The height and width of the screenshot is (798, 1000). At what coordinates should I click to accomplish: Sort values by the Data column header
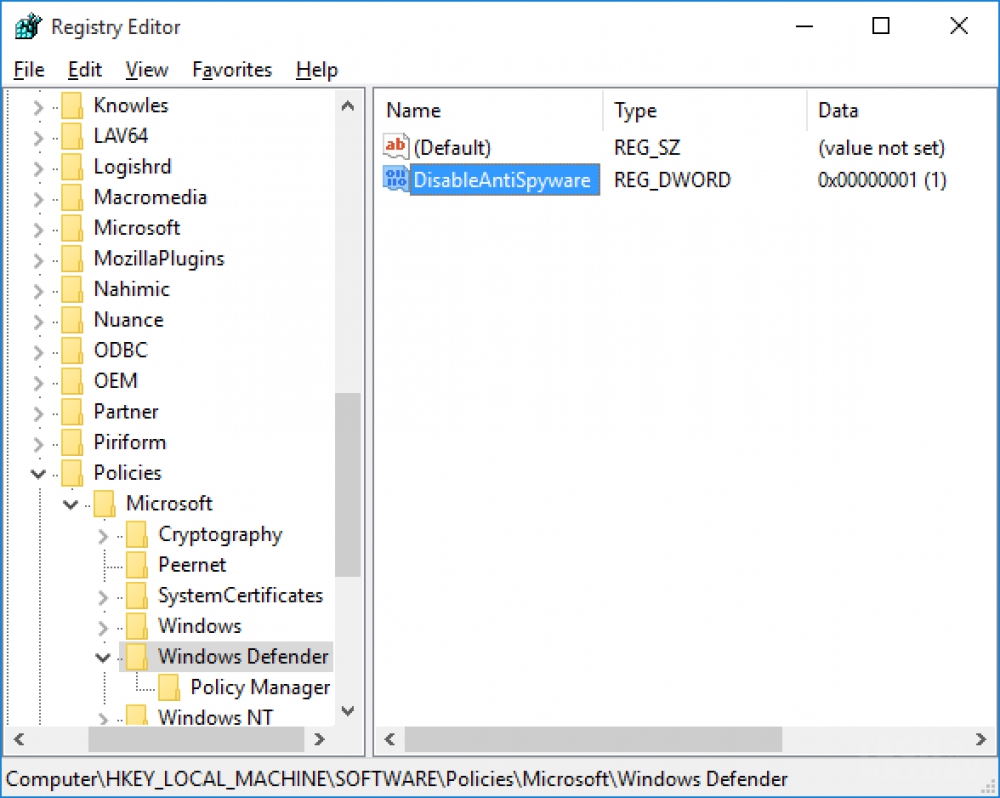point(902,110)
